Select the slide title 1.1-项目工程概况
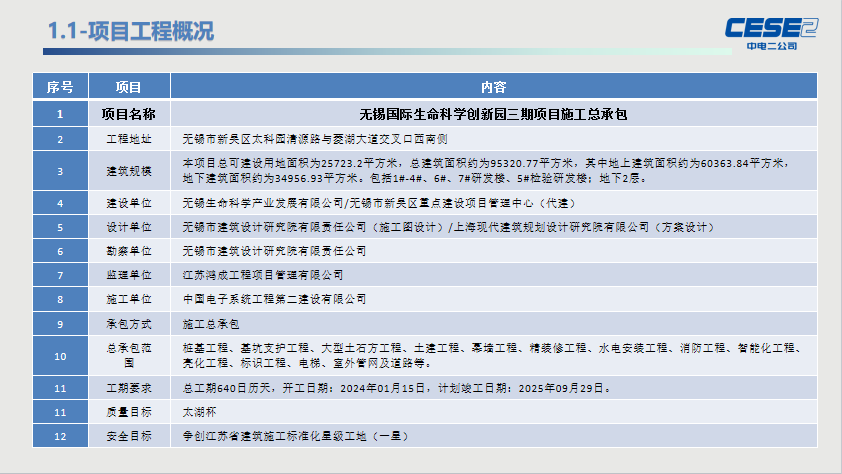The width and height of the screenshot is (842, 474). click(x=131, y=31)
